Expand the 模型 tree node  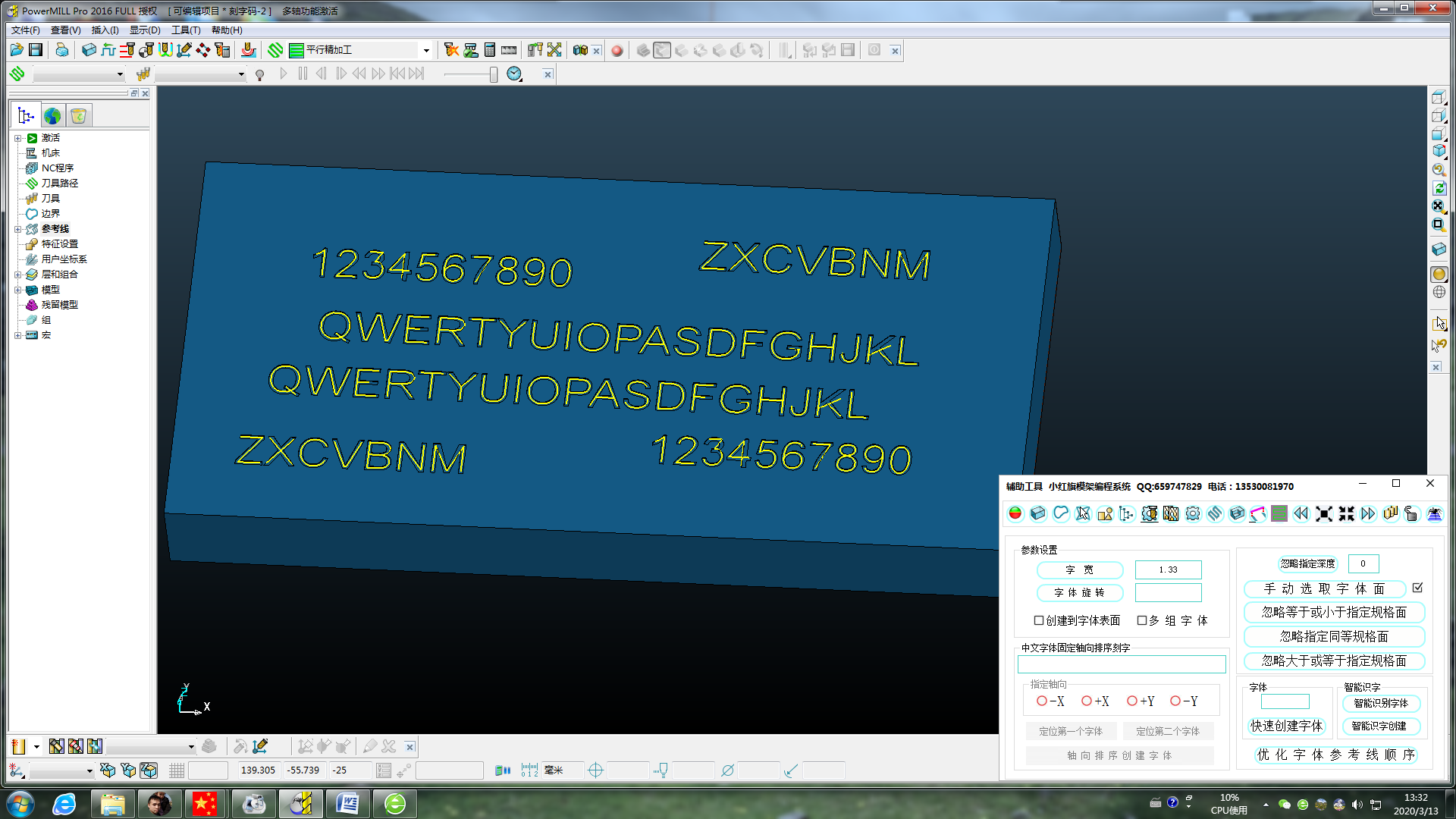pos(18,290)
